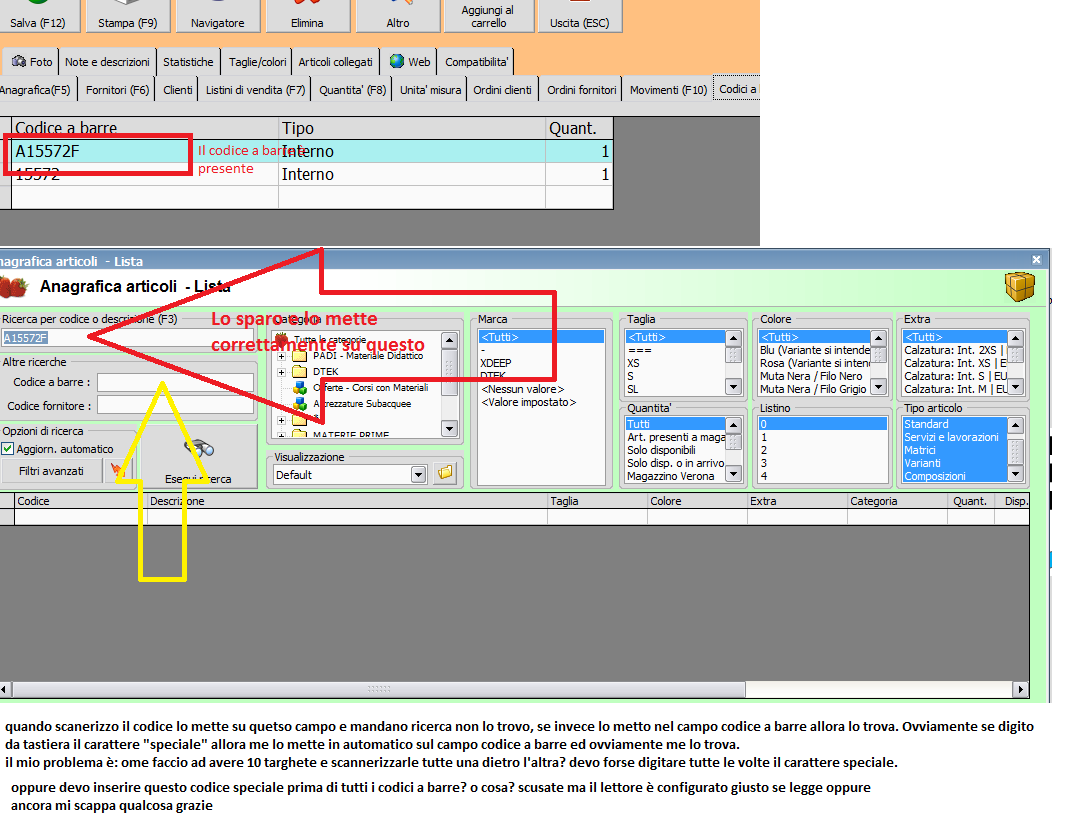This screenshot has width=1072, height=820.
Task: Select <Nessun valore> in the Marca list
Action: pos(523,389)
